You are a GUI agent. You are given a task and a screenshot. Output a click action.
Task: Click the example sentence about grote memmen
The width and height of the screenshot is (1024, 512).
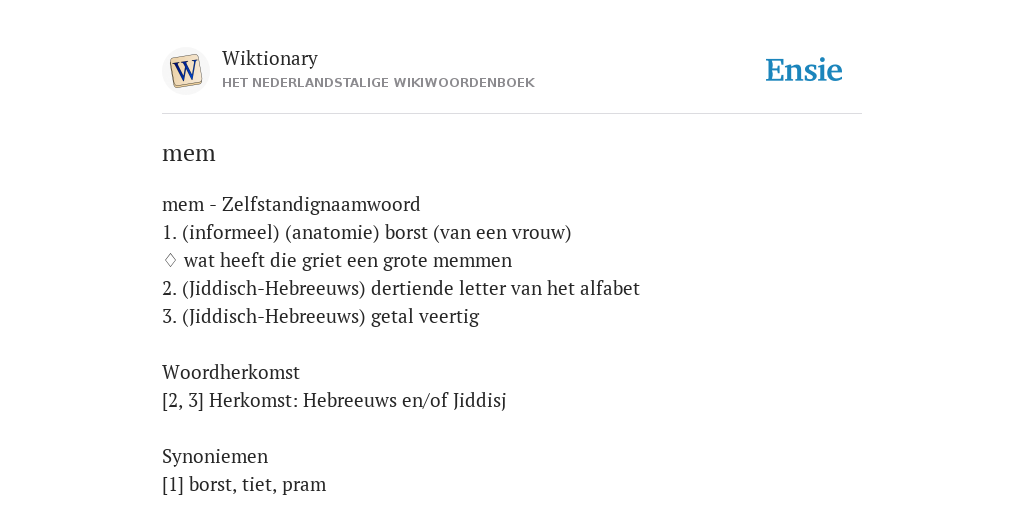coord(348,261)
